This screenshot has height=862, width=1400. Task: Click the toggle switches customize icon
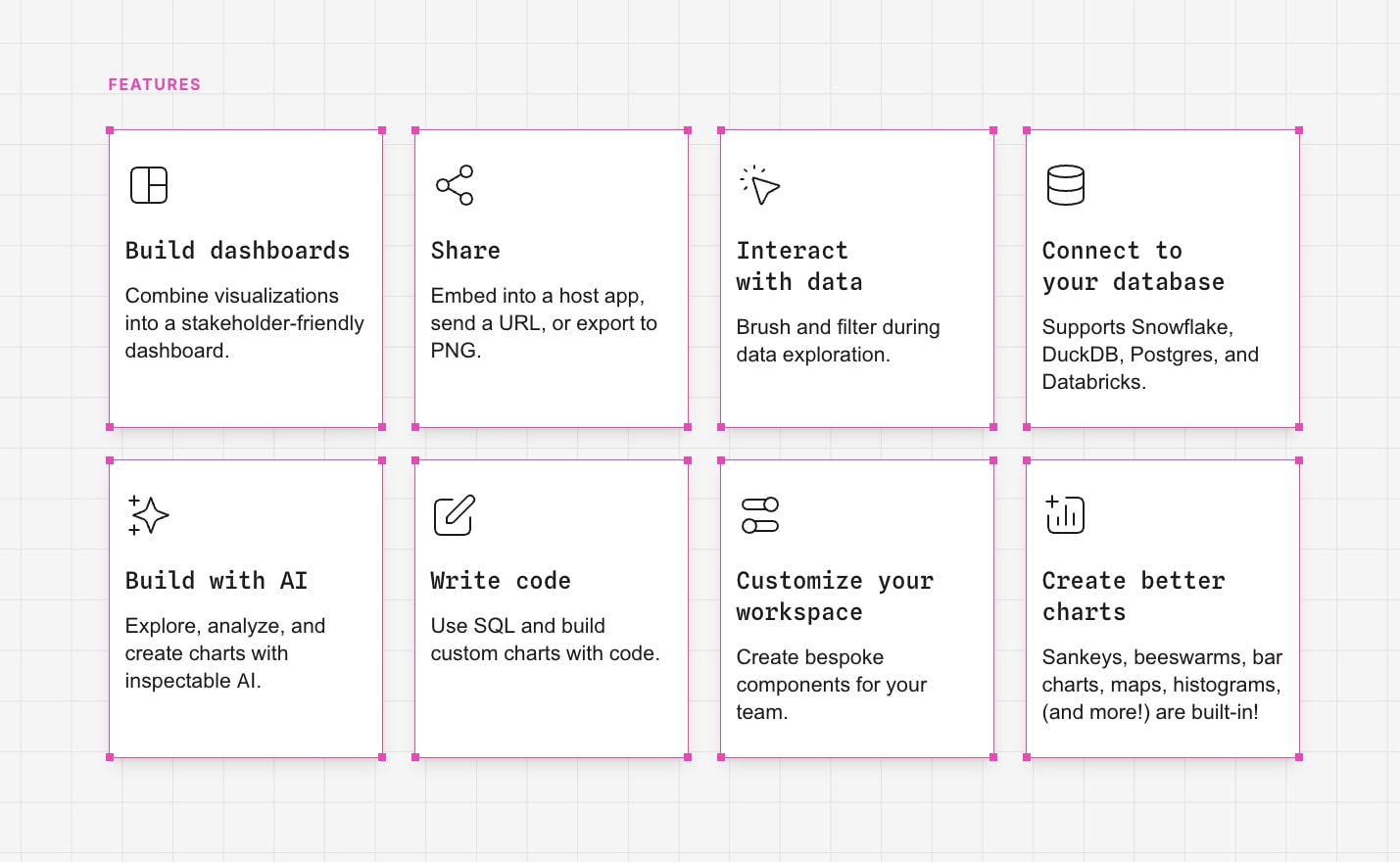(x=760, y=515)
